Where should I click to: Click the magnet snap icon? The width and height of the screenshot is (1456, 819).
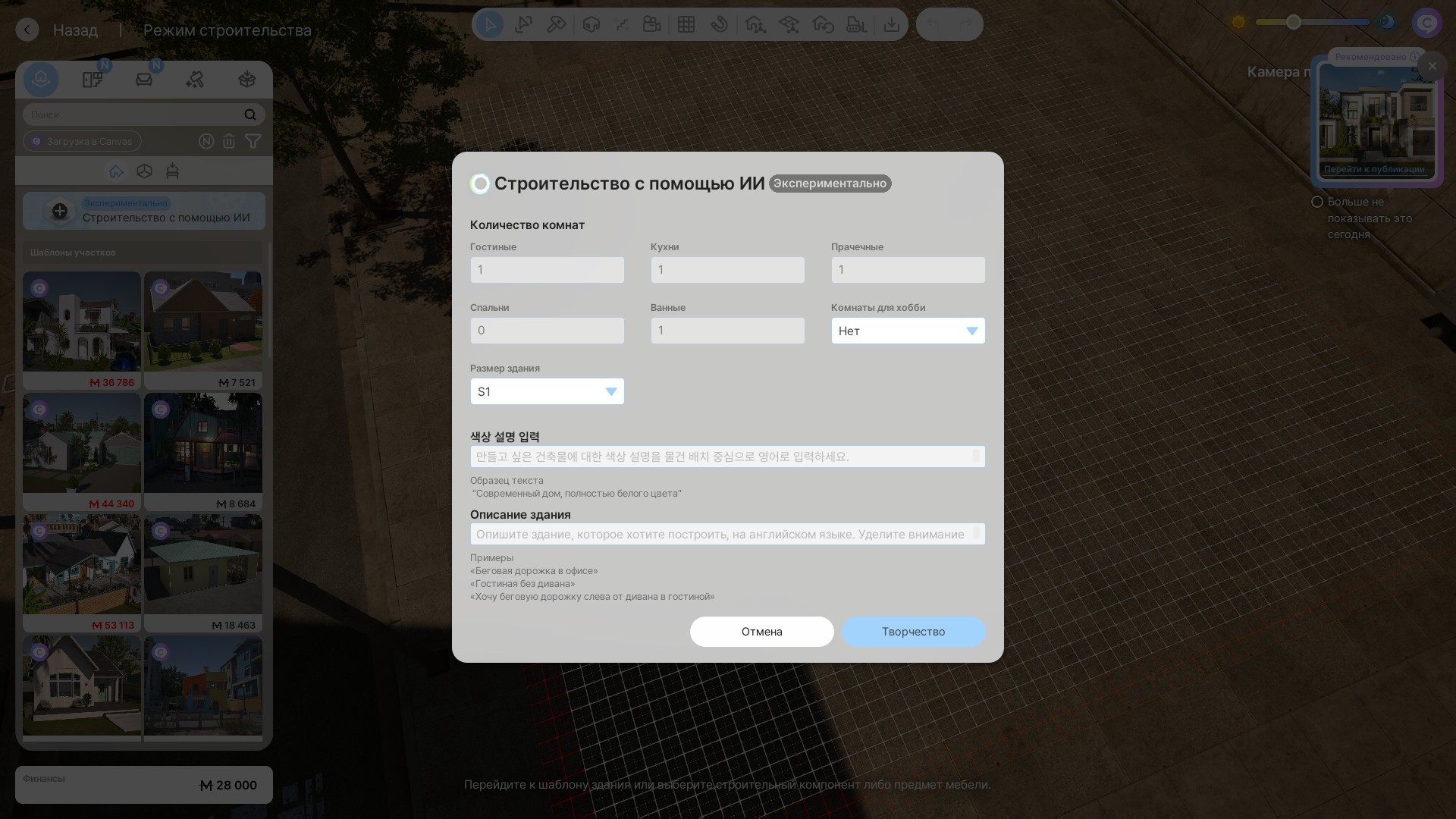coord(719,25)
